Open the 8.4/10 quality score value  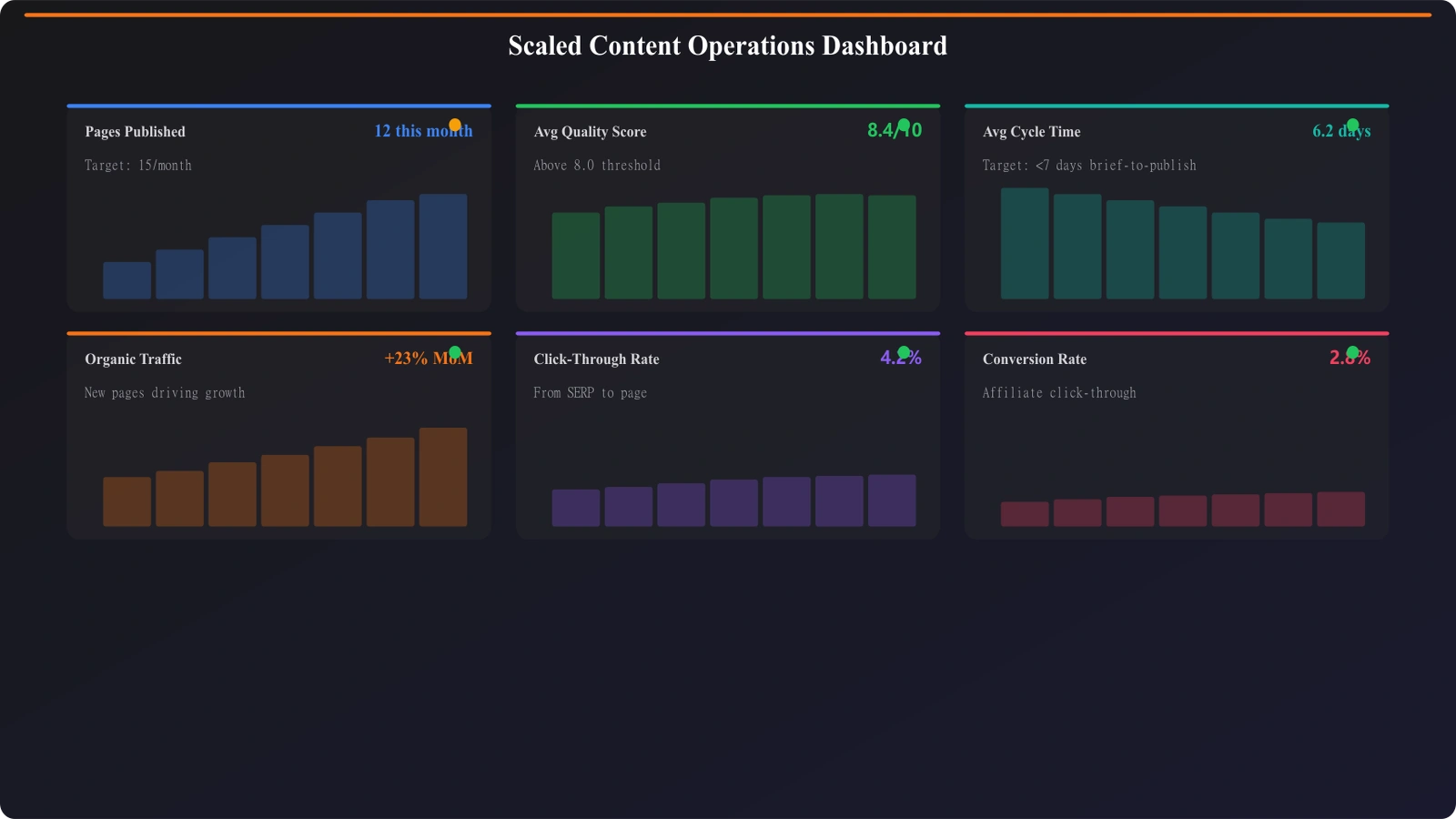[895, 130]
